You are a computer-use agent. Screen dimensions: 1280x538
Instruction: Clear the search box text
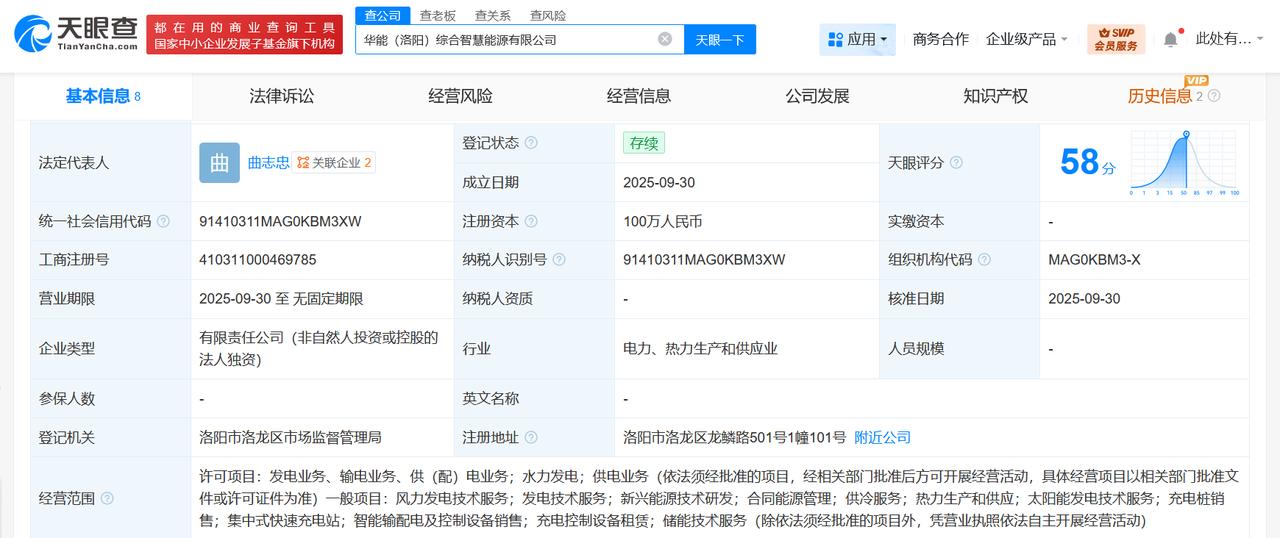pyautogui.click(x=665, y=39)
